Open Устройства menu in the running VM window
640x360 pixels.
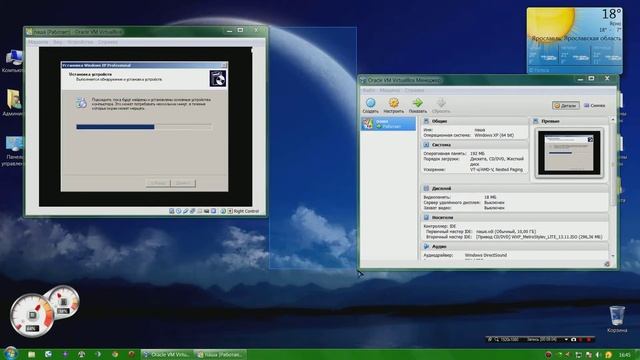(x=80, y=42)
